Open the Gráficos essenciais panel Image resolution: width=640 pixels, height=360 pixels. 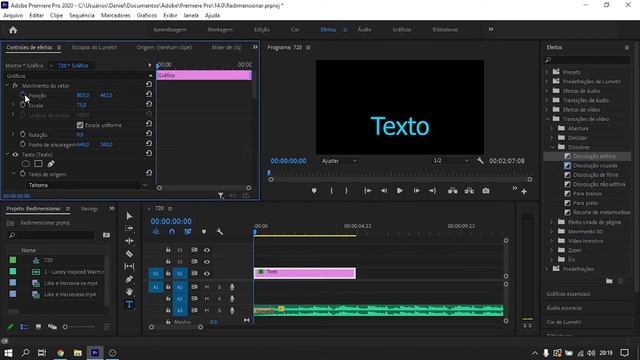pos(568,294)
